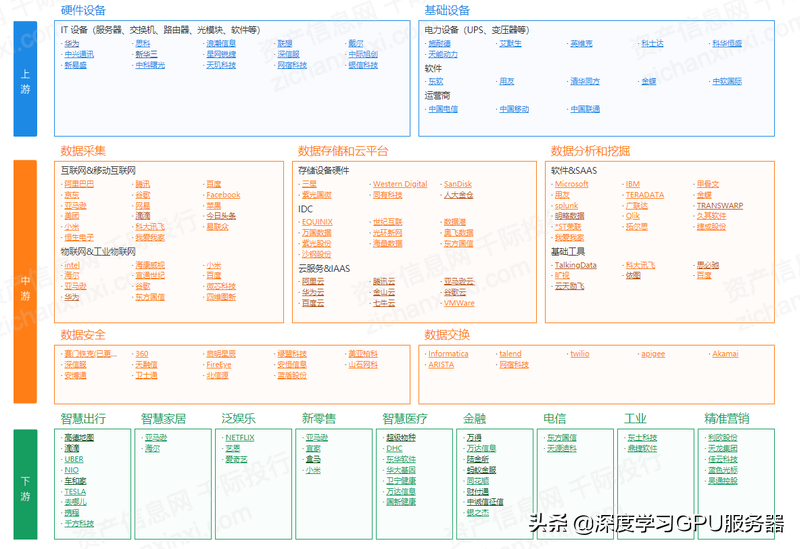This screenshot has height=549, width=800.
Task: Click the 今日头条 link
Action: click(221, 216)
